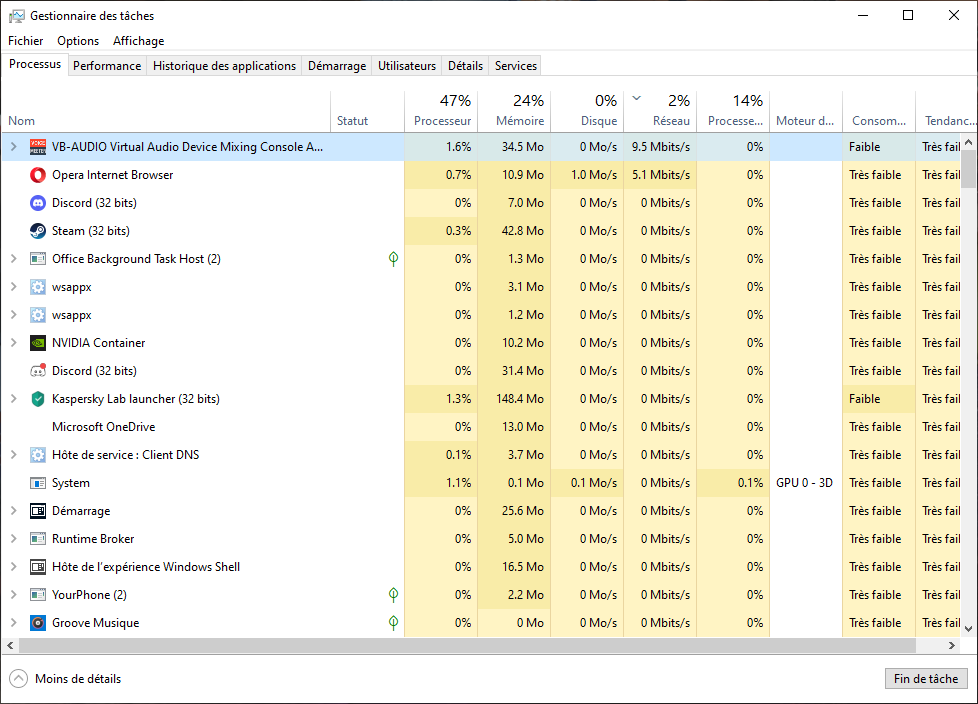Select the Microsoft OneDrive process row
Image resolution: width=978 pixels, height=704 pixels.
pos(481,427)
